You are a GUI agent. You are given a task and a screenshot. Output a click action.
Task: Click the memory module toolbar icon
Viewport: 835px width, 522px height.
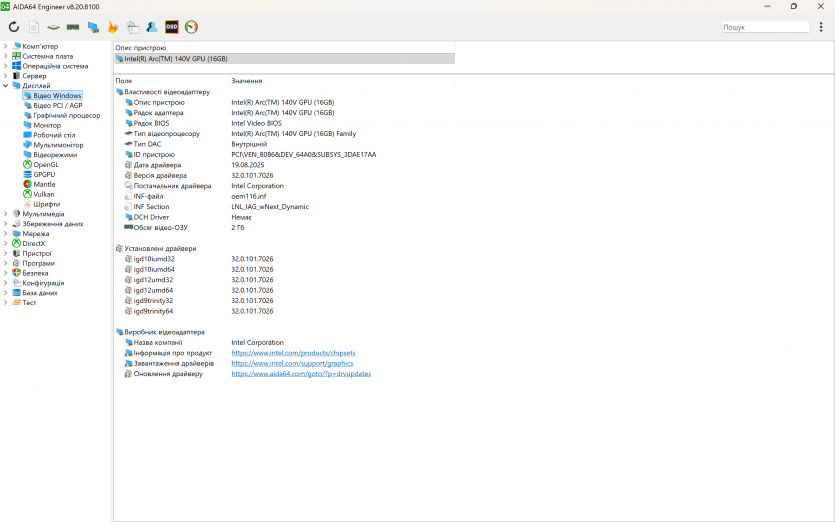(73, 27)
